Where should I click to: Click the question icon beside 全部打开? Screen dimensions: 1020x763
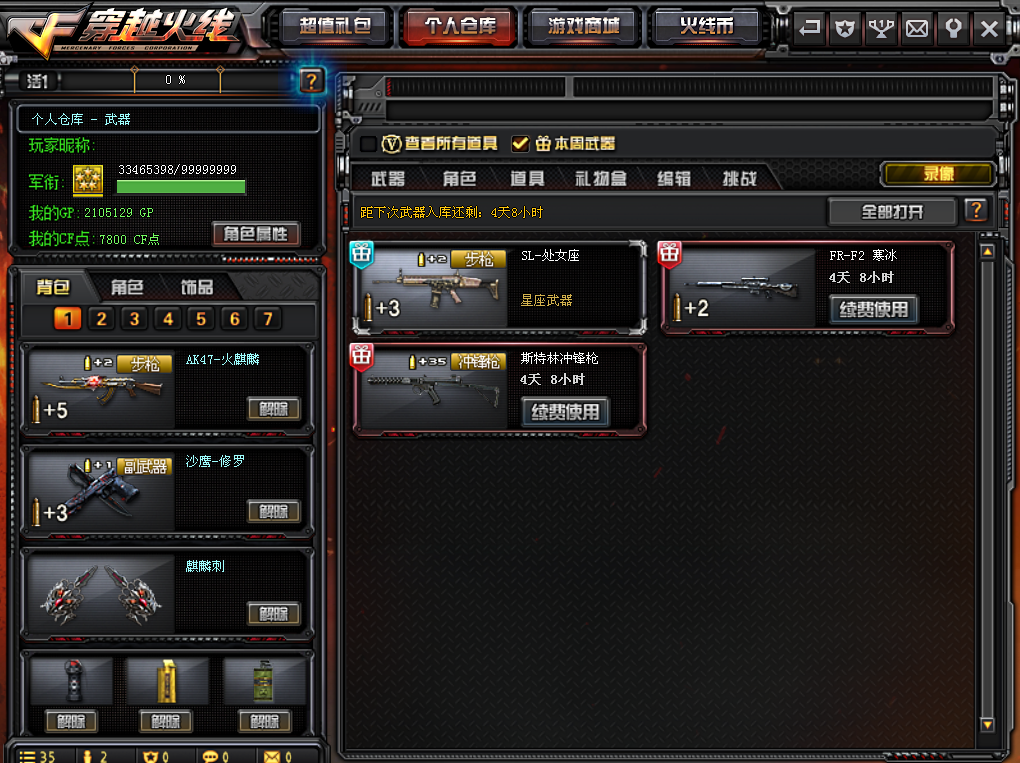(x=976, y=211)
